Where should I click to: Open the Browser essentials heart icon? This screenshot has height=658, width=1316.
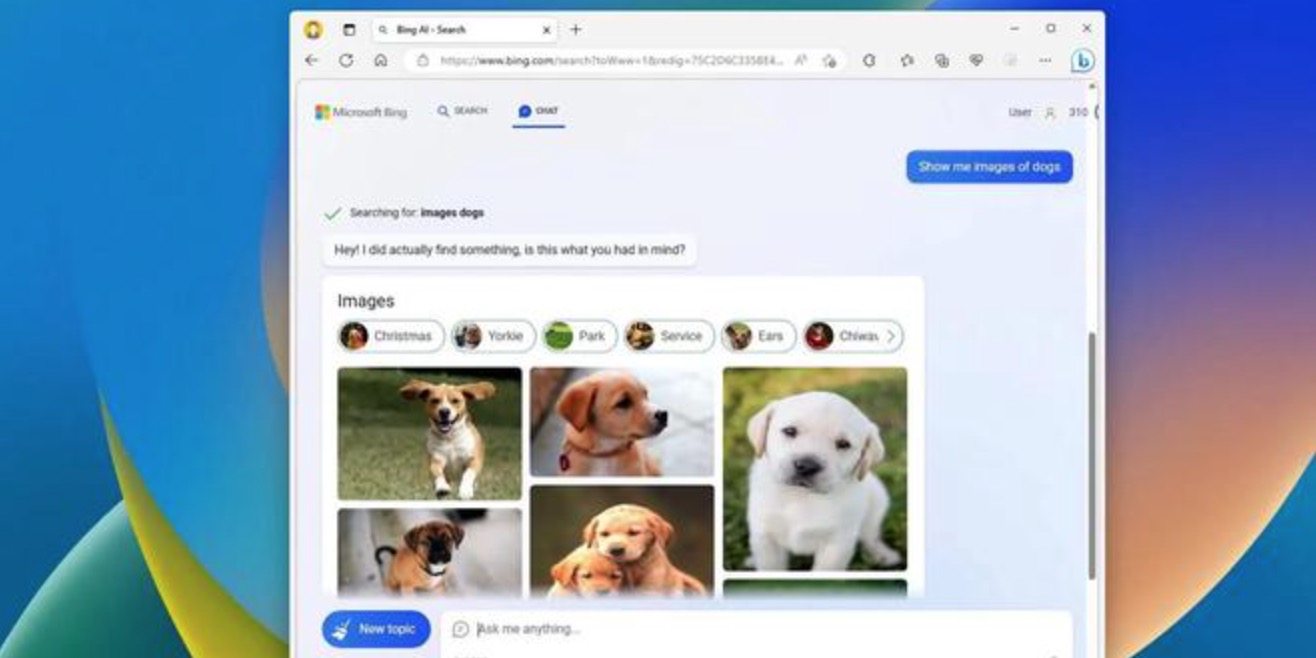pyautogui.click(x=976, y=61)
